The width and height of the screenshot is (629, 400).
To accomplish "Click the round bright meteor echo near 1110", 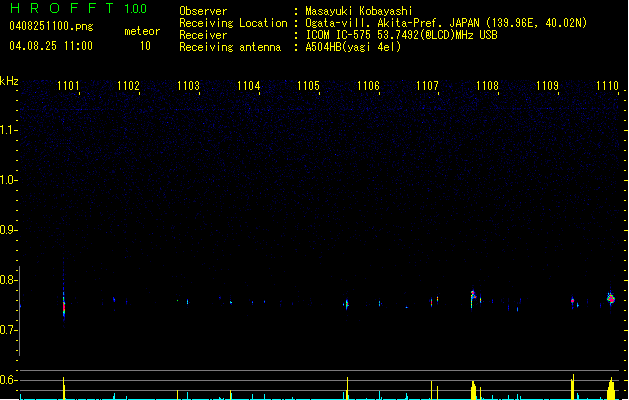I will point(611,298).
